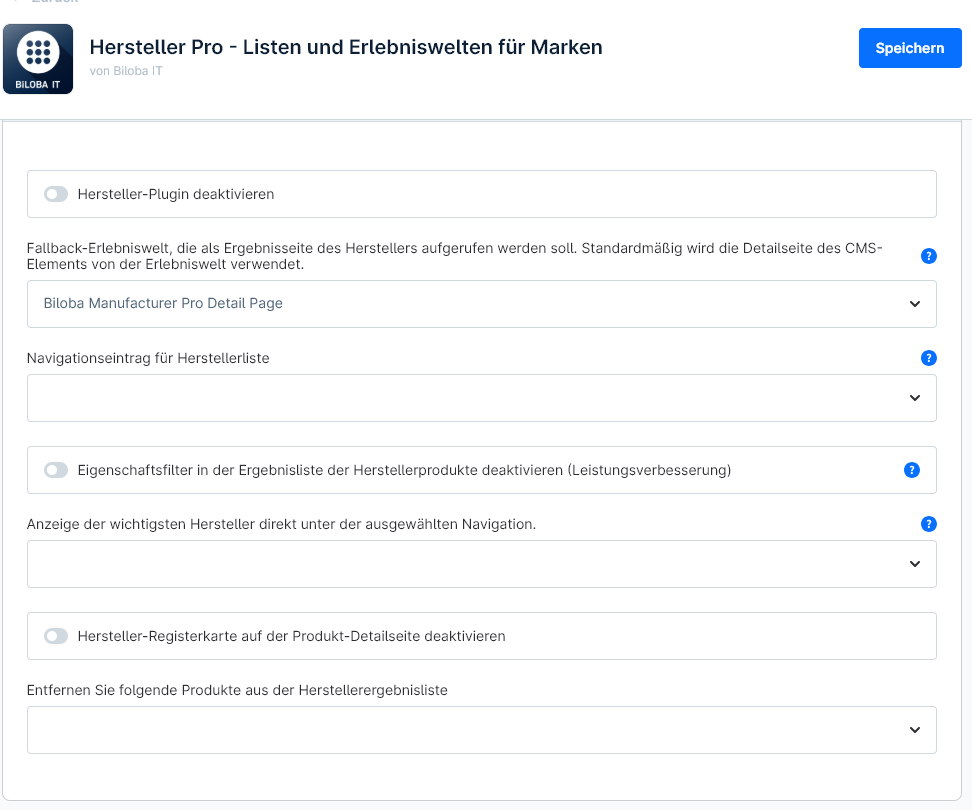Viewport: 972px width, 810px height.
Task: Click the 'von Biloba IT' author text
Action: (126, 71)
